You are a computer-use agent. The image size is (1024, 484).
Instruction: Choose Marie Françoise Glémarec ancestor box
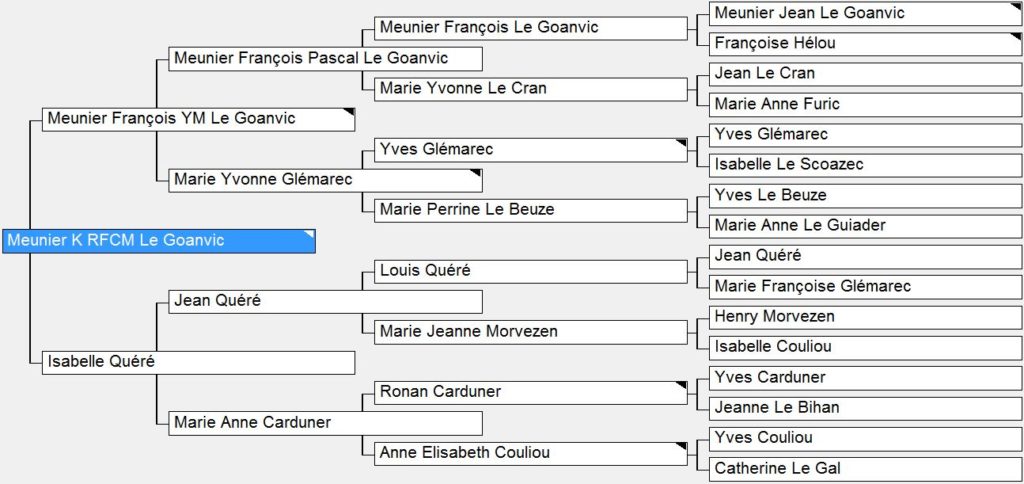[866, 287]
